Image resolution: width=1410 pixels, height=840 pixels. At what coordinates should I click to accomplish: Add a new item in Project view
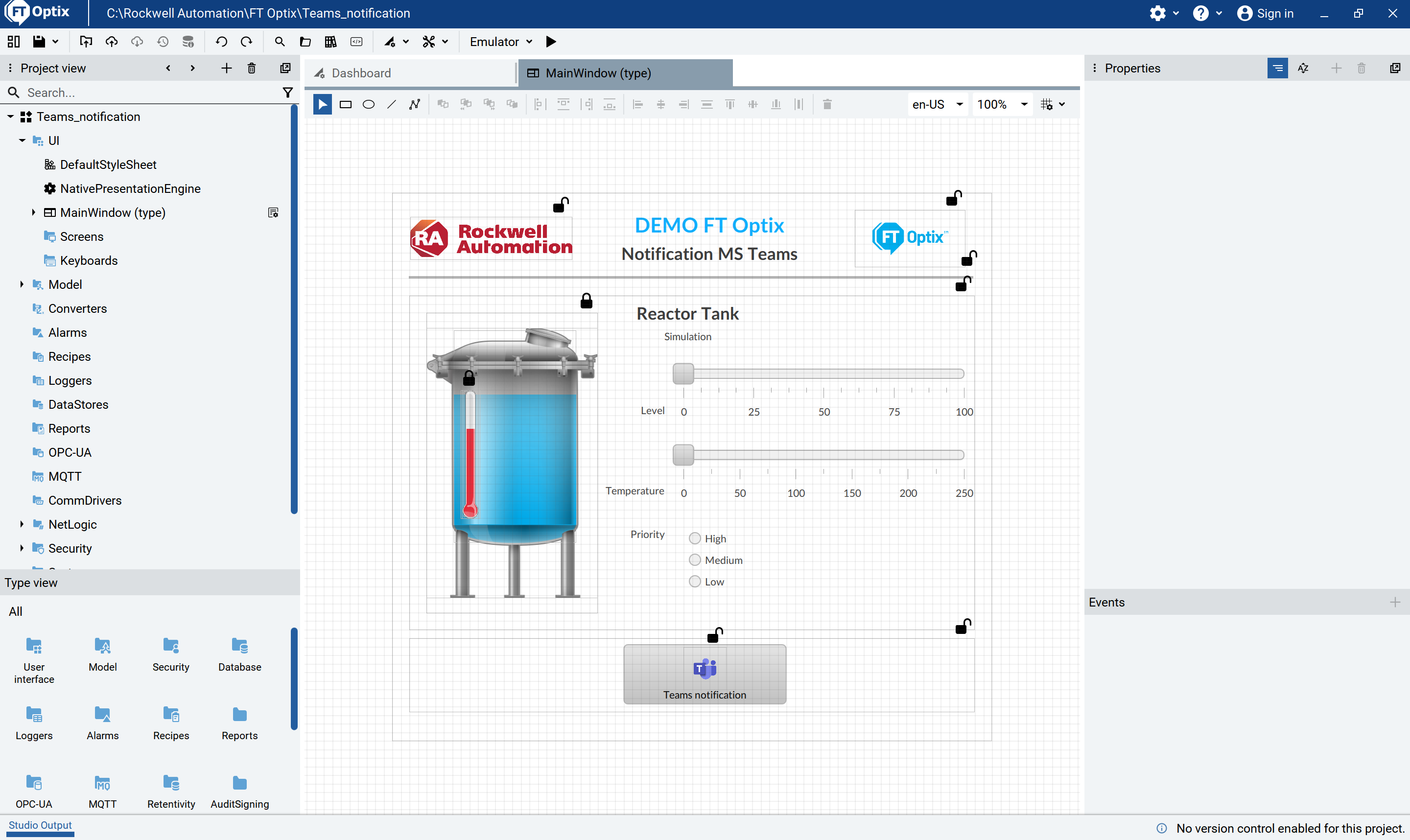point(226,69)
